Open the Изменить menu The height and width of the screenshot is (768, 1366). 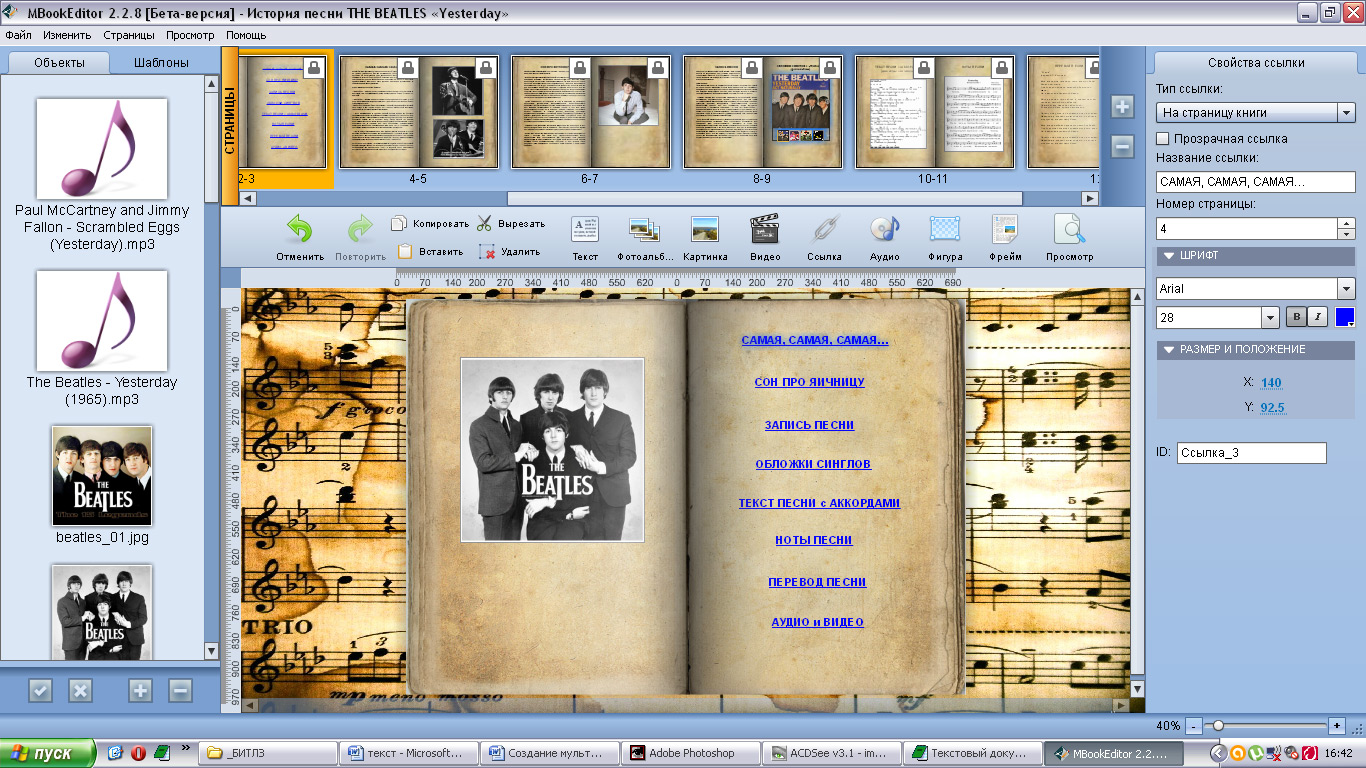coord(67,35)
